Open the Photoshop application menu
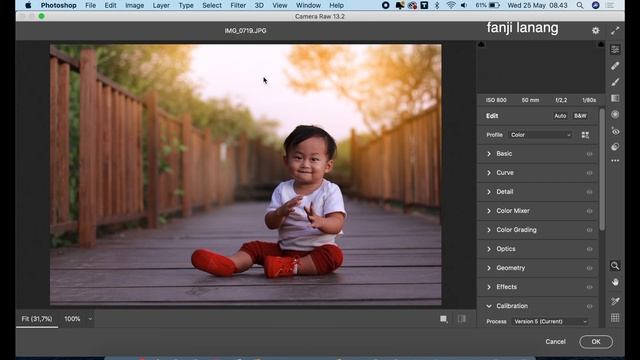 coord(58,5)
